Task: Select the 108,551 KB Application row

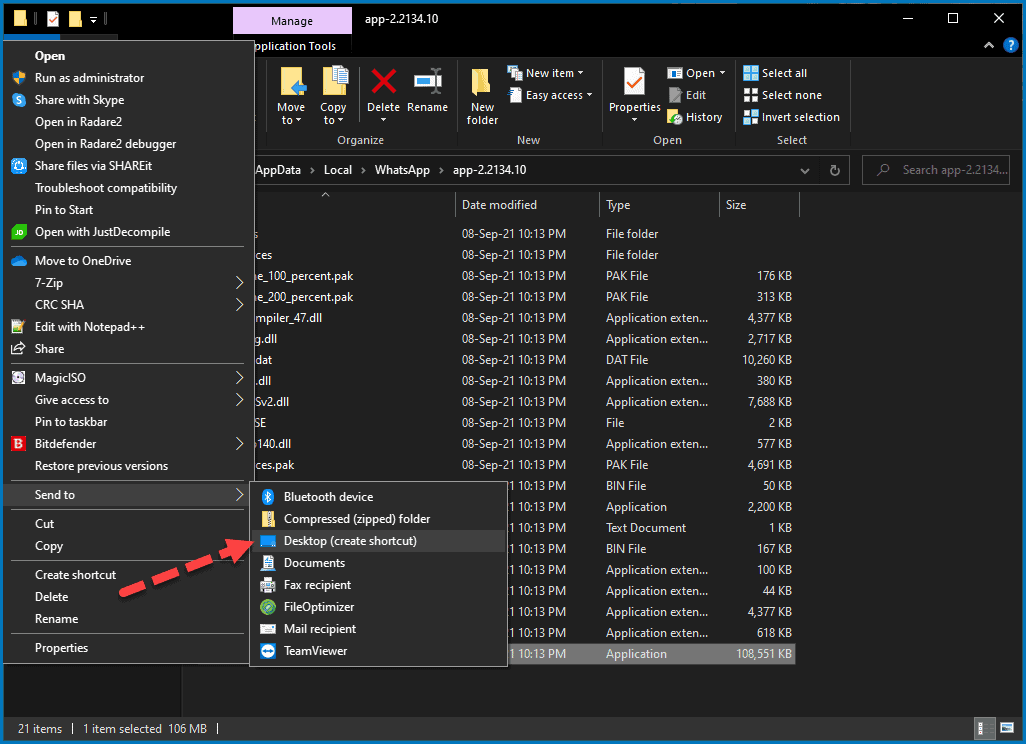Action: tap(651, 654)
